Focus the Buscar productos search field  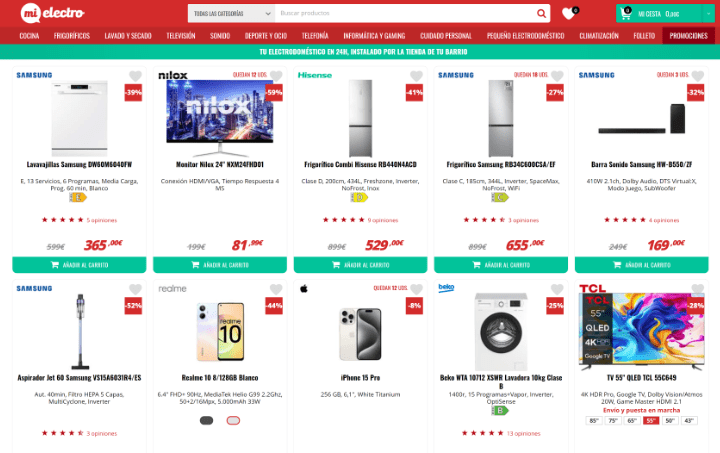tap(404, 13)
